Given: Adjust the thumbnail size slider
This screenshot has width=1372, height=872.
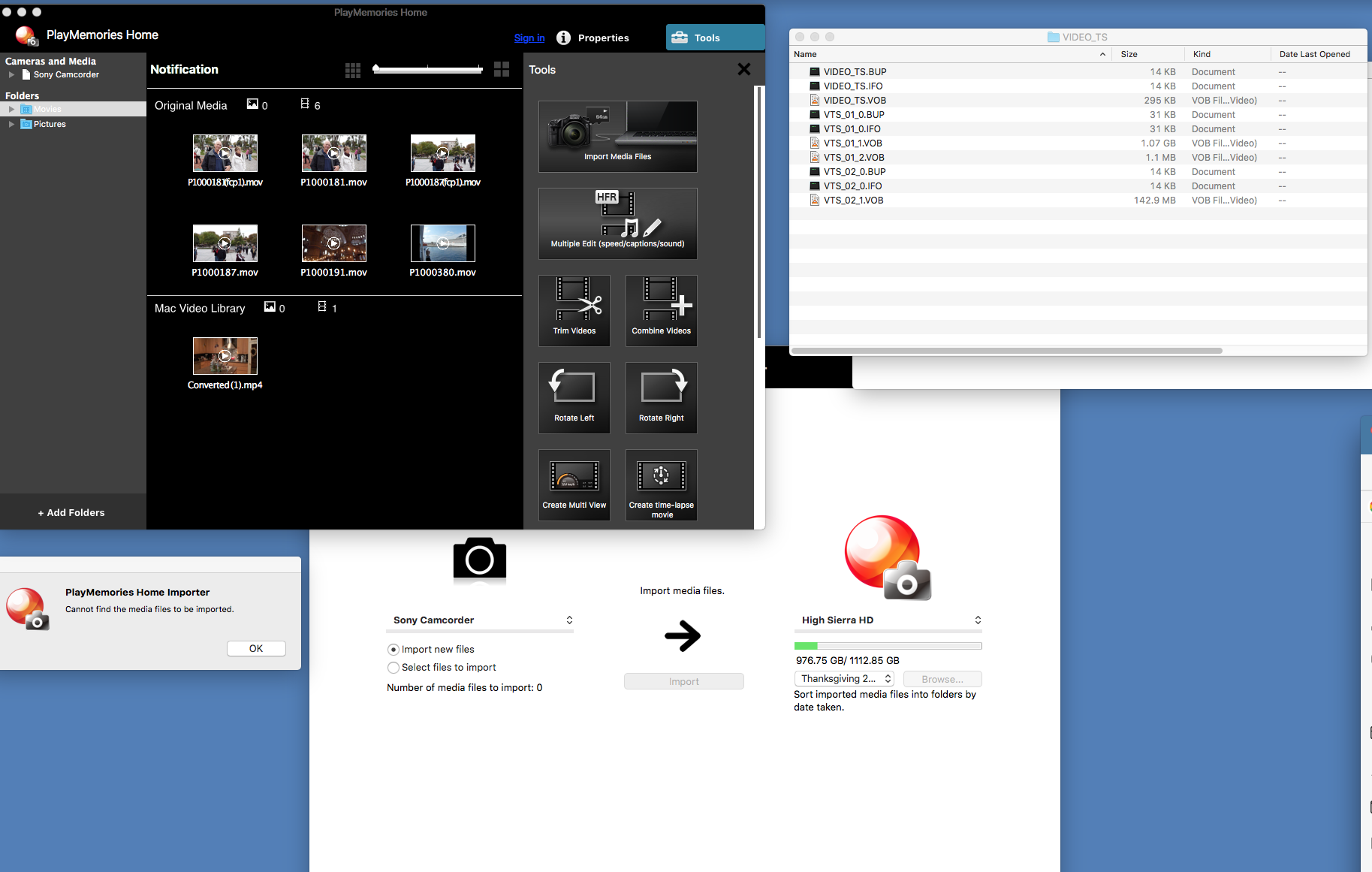Looking at the screenshot, I should pyautogui.click(x=428, y=69).
